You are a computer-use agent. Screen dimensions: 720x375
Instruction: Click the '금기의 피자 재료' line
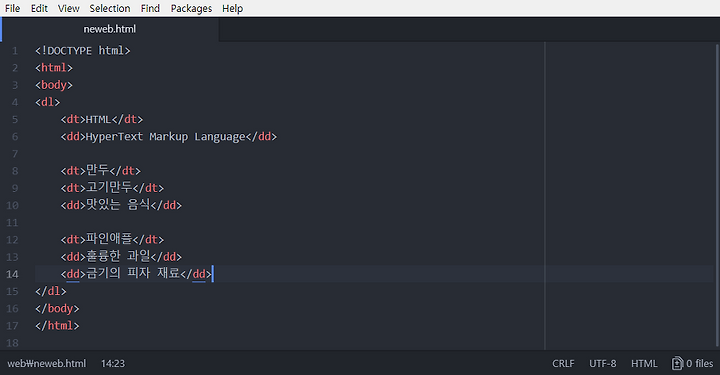click(136, 274)
